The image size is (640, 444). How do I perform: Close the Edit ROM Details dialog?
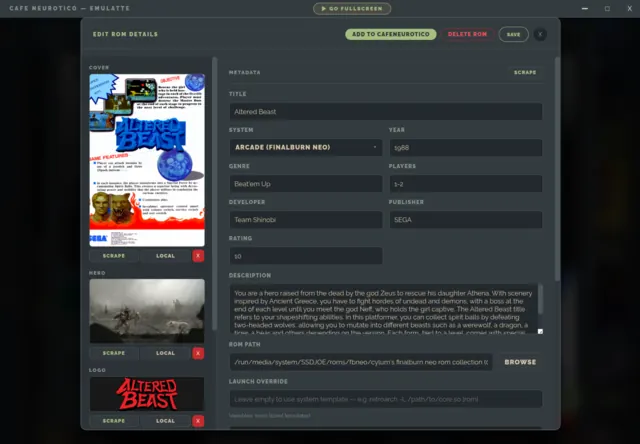tap(540, 34)
